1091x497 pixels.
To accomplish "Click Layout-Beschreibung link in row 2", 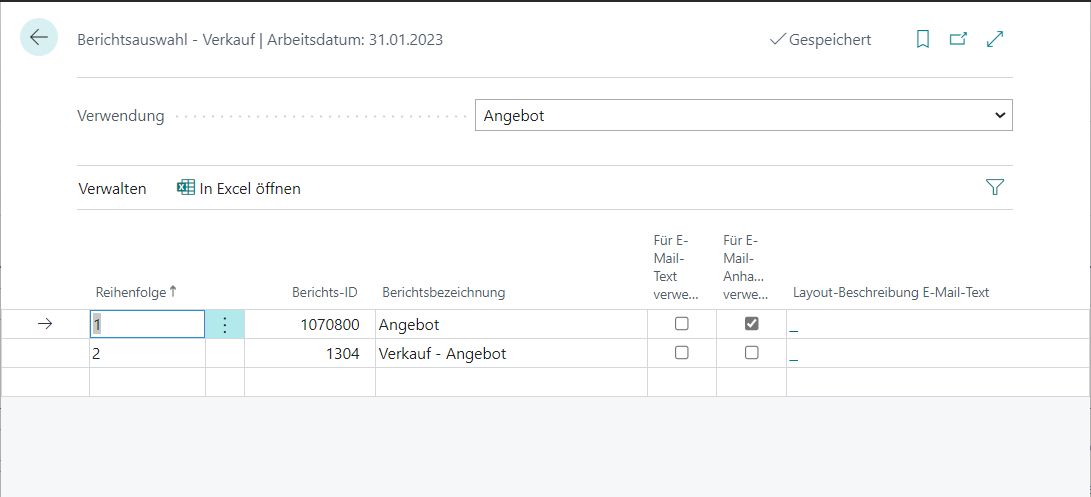I will point(794,355).
